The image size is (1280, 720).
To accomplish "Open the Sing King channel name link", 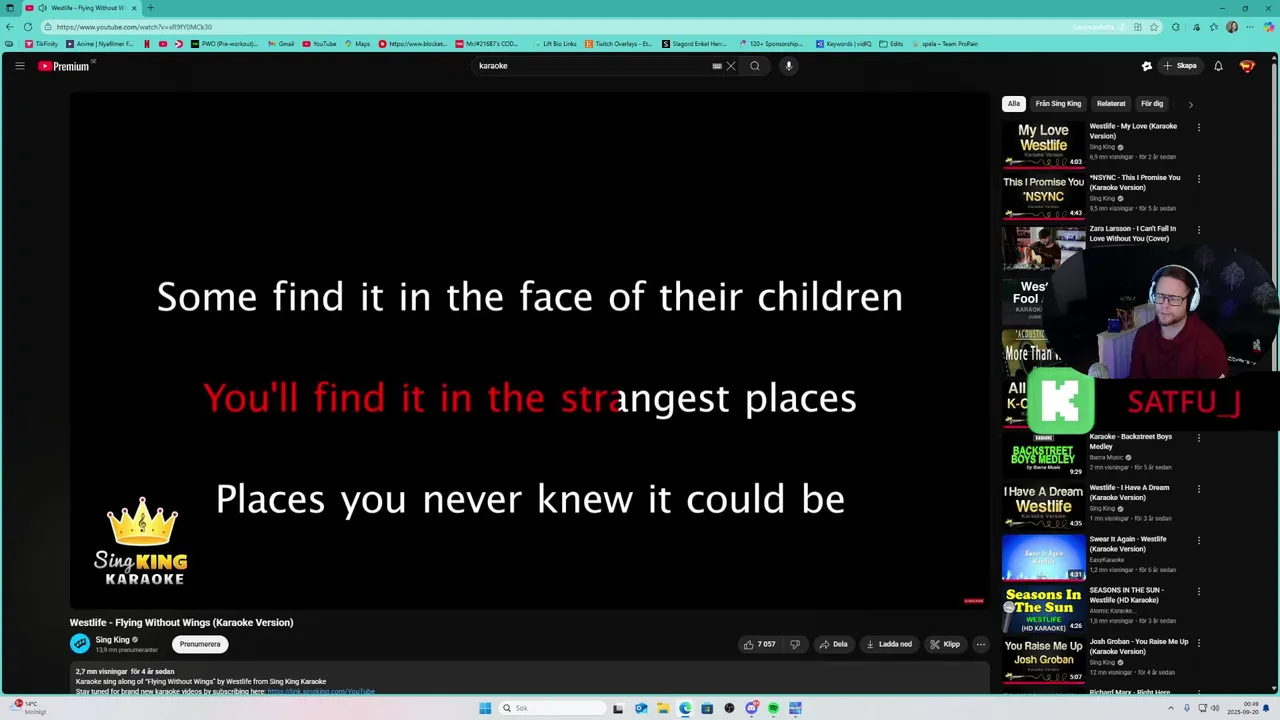I will point(112,640).
